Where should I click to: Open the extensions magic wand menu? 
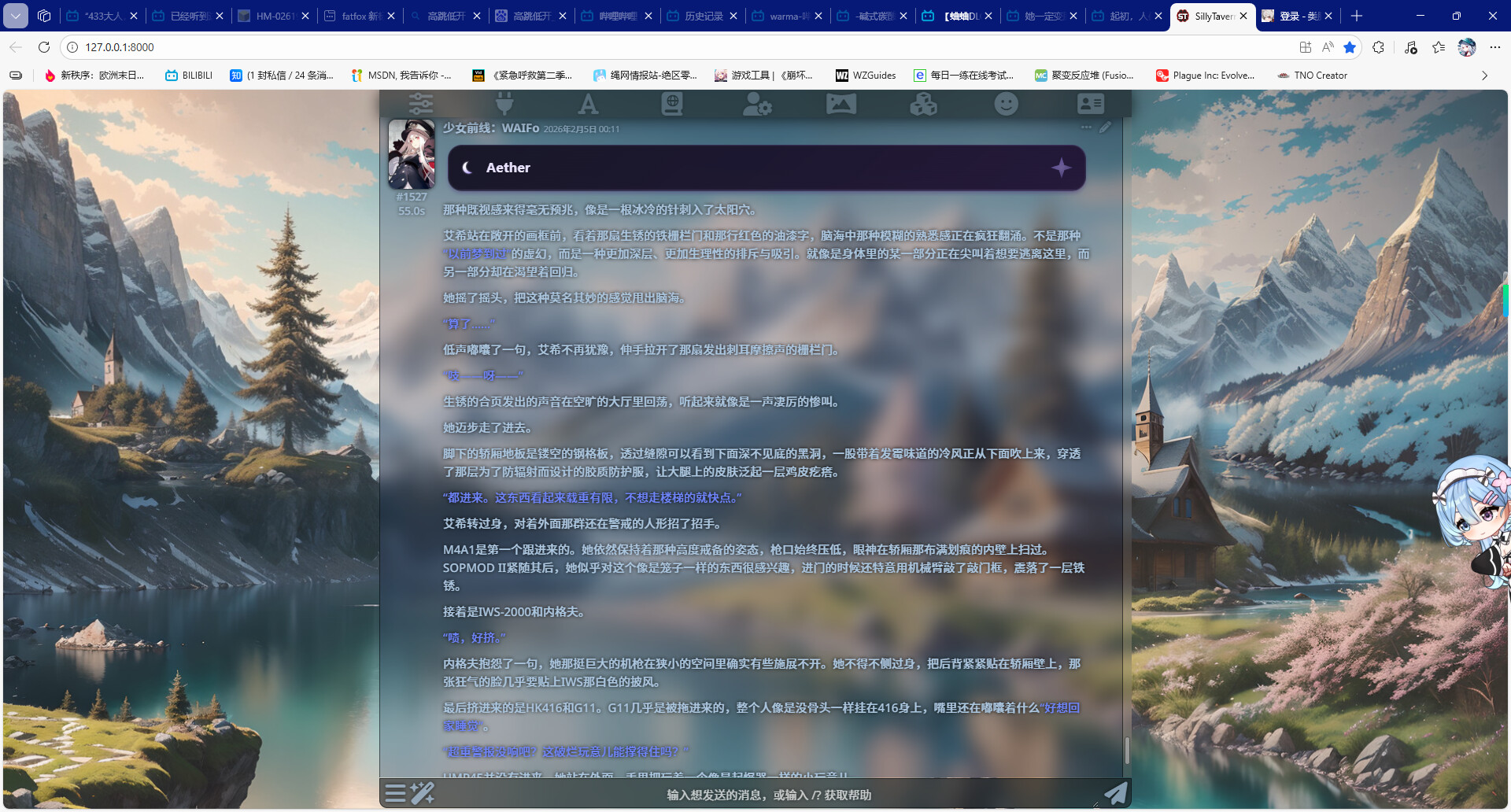pos(423,793)
